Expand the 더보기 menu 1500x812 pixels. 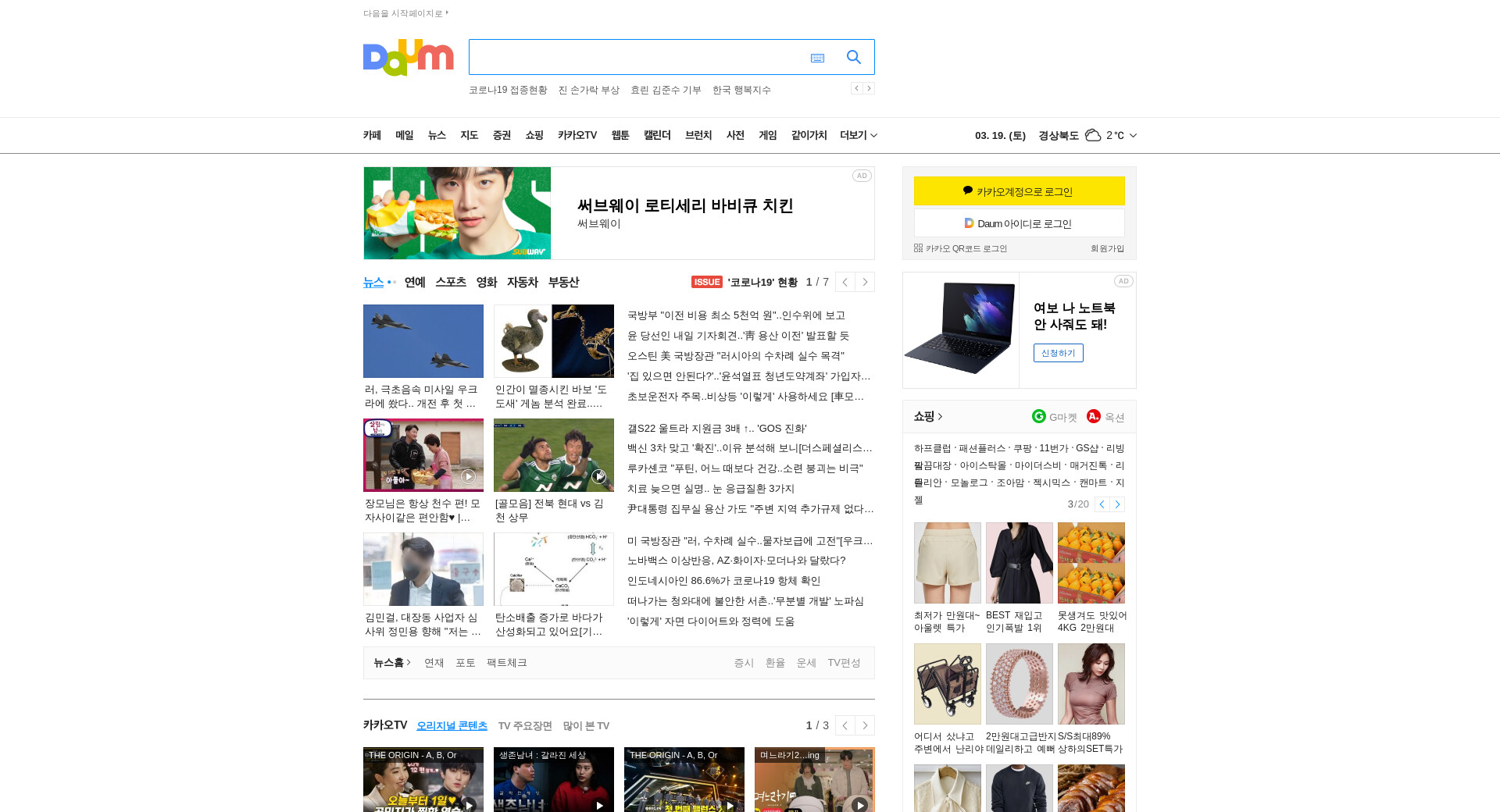coord(859,135)
